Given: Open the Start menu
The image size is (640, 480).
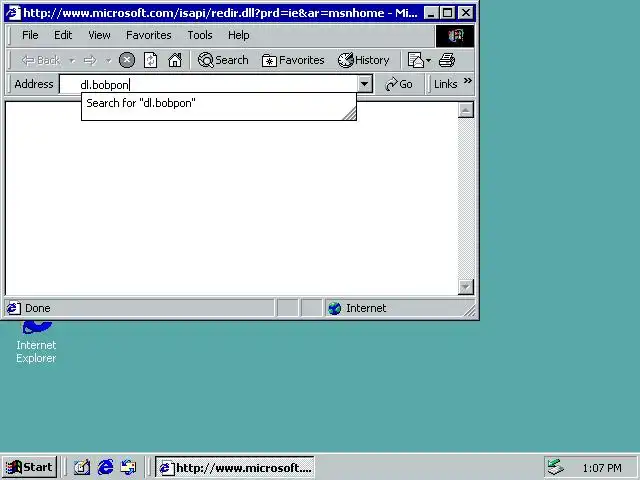Looking at the screenshot, I should click(29, 467).
